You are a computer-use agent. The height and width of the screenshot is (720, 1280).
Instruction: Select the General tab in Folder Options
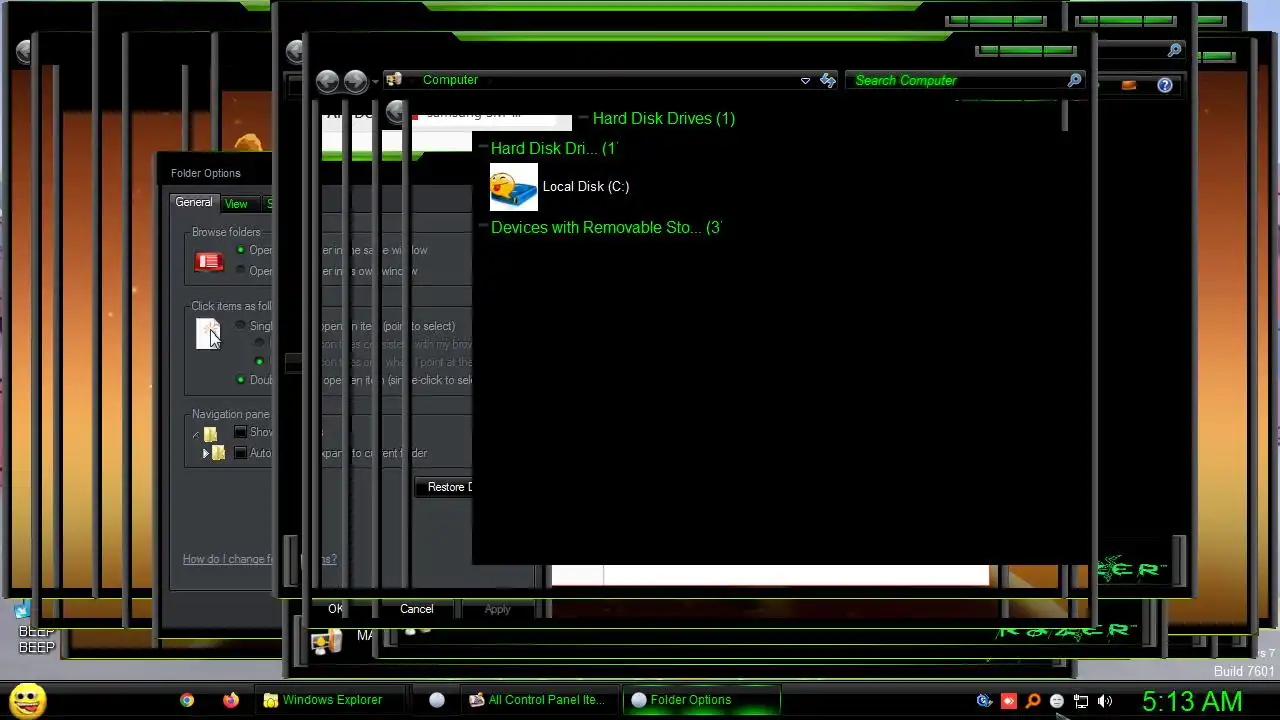point(194,202)
